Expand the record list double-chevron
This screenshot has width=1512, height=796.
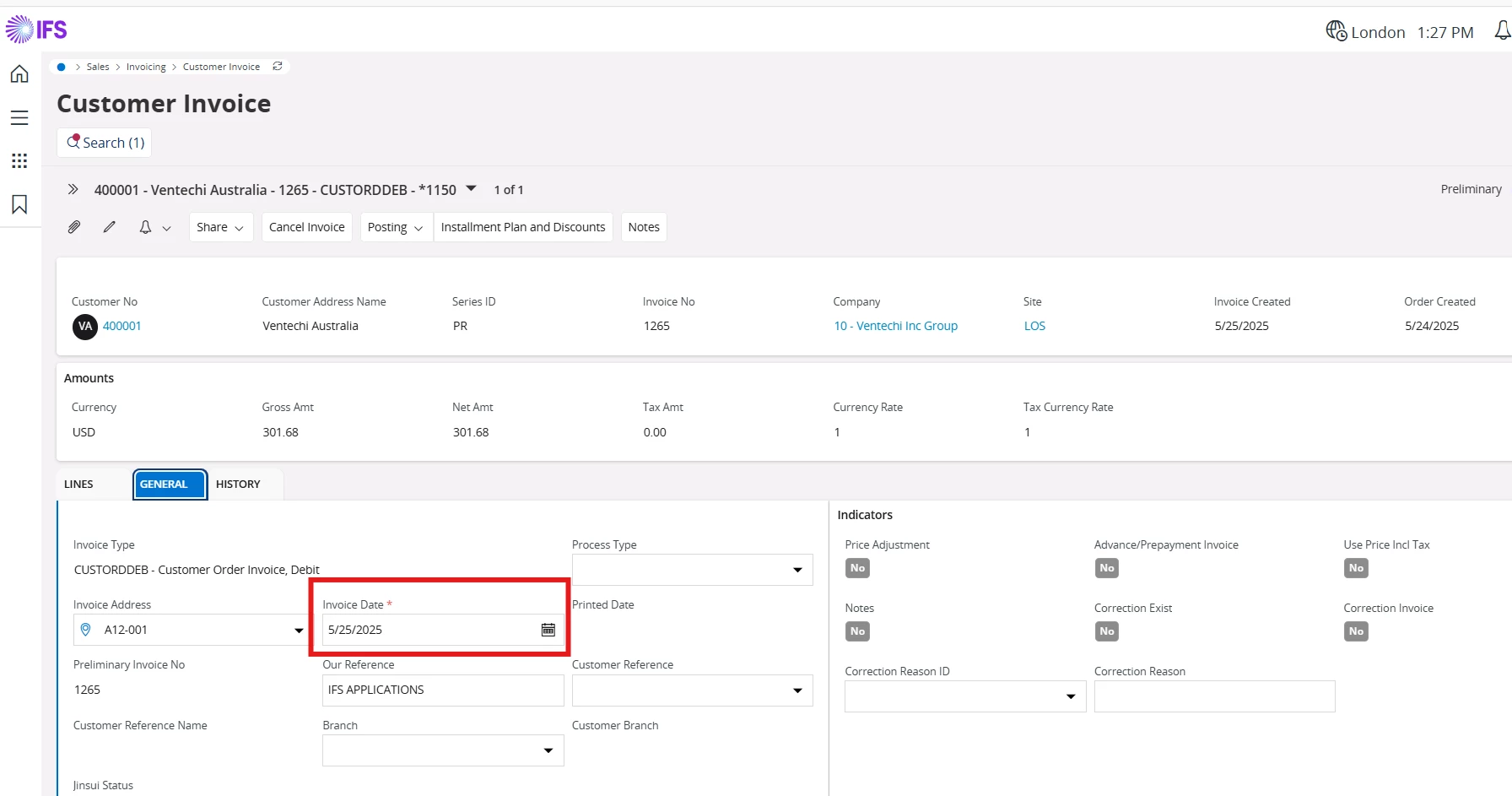pyautogui.click(x=73, y=189)
